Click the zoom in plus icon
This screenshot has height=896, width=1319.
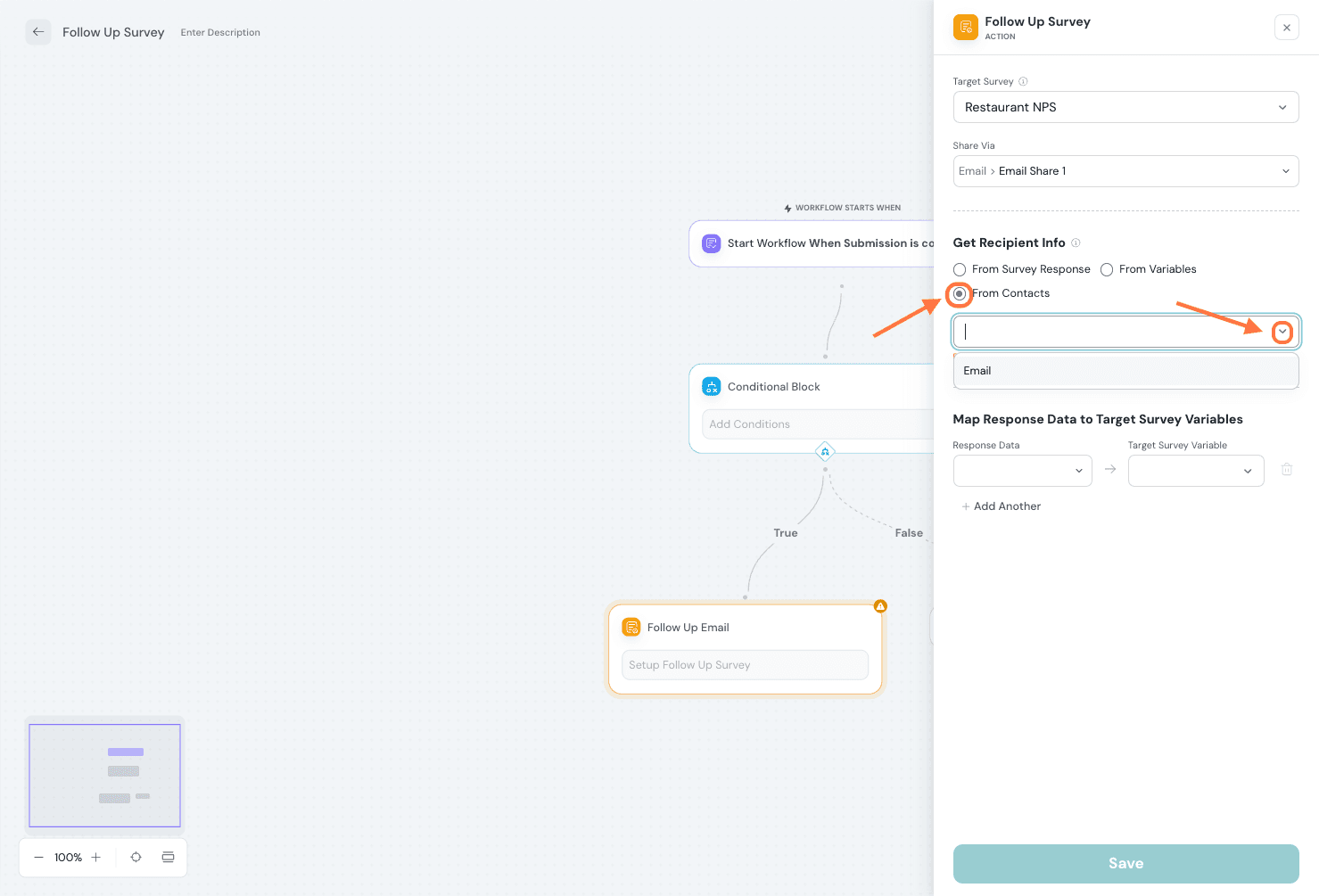coord(96,858)
